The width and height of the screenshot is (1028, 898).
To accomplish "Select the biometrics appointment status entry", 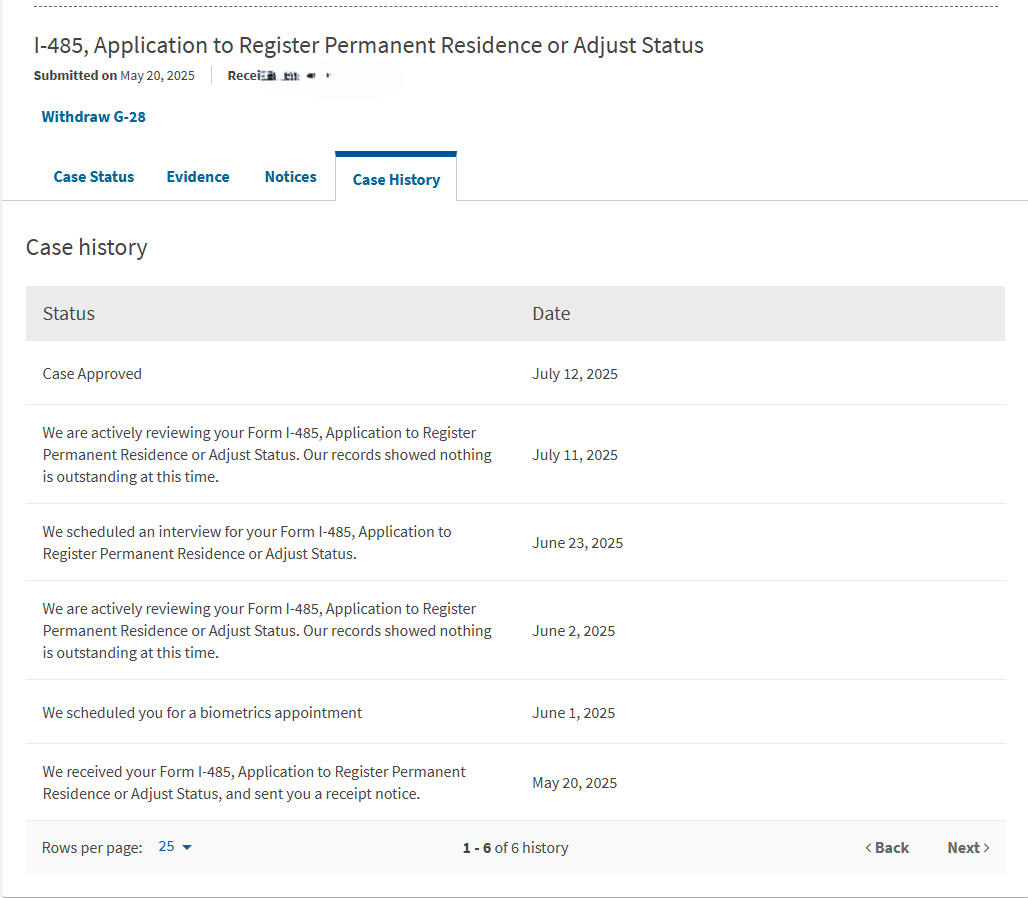I will click(x=202, y=713).
